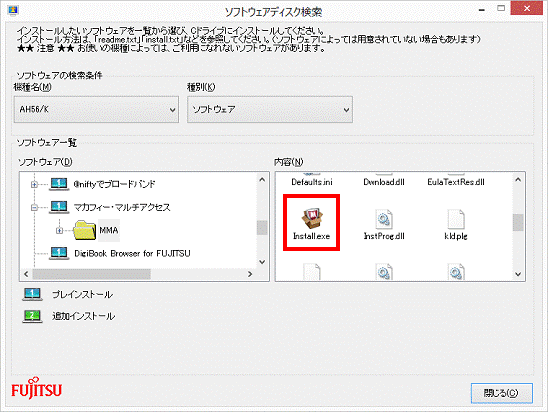Maximize the ソフトウェアディスク検索 window
This screenshot has width=548, height=412.
pyautogui.click(x=501, y=8)
